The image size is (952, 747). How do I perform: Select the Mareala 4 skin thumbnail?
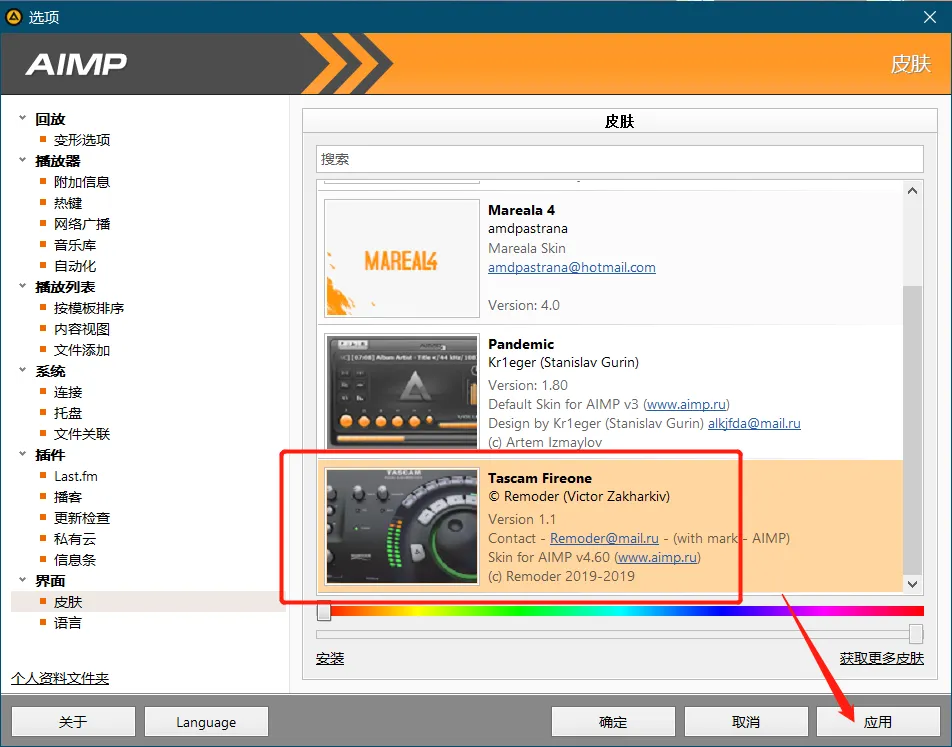tap(402, 258)
